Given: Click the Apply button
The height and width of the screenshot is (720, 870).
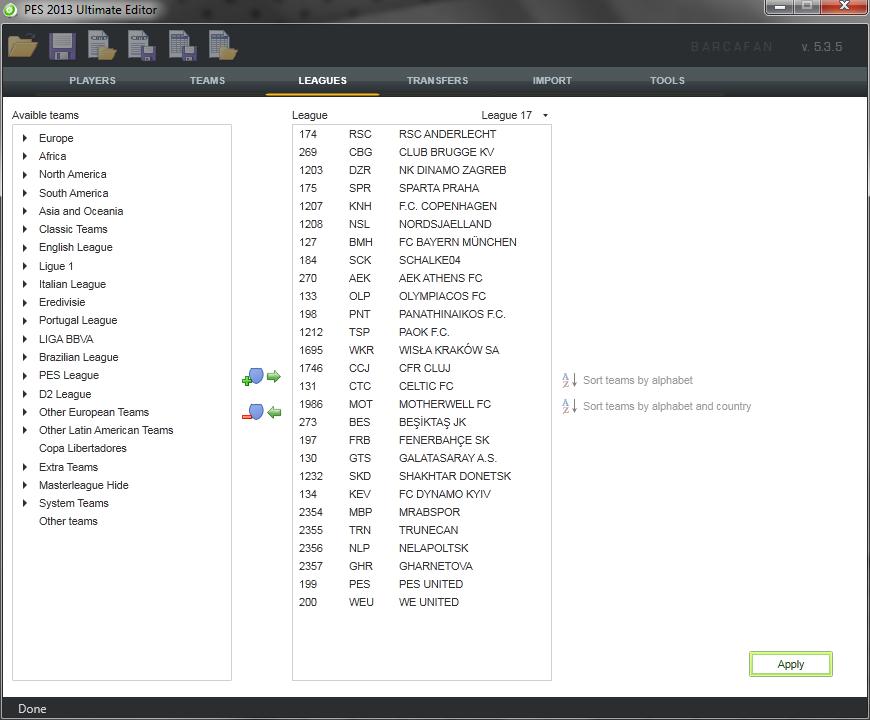Looking at the screenshot, I should pyautogui.click(x=791, y=664).
